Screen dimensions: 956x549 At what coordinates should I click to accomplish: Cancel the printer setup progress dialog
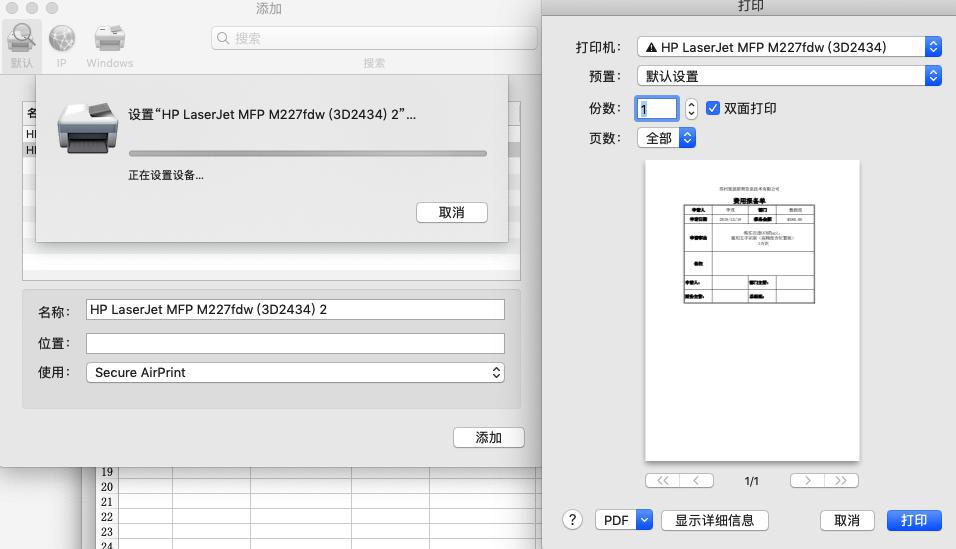click(452, 212)
